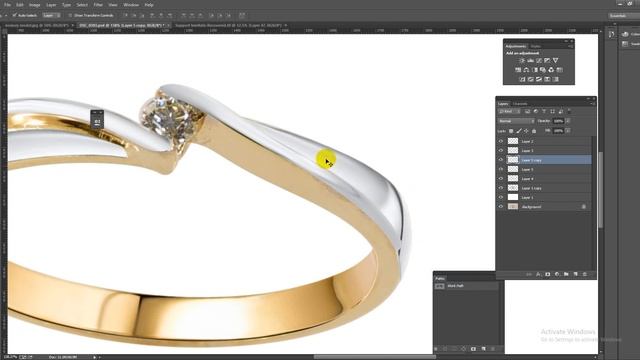Hide Layer 4 with its eye icon

[501, 179]
